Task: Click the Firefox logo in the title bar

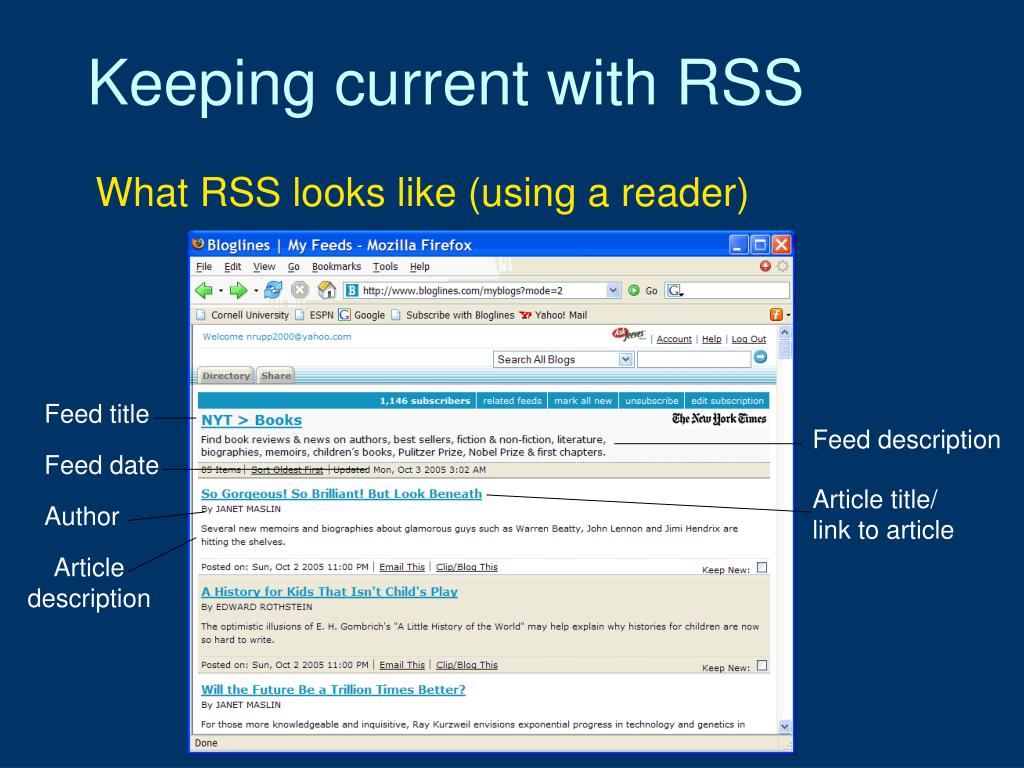Action: (199, 244)
